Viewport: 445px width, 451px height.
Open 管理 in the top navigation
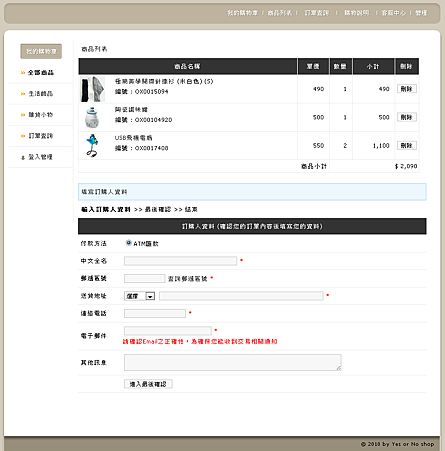click(x=421, y=13)
